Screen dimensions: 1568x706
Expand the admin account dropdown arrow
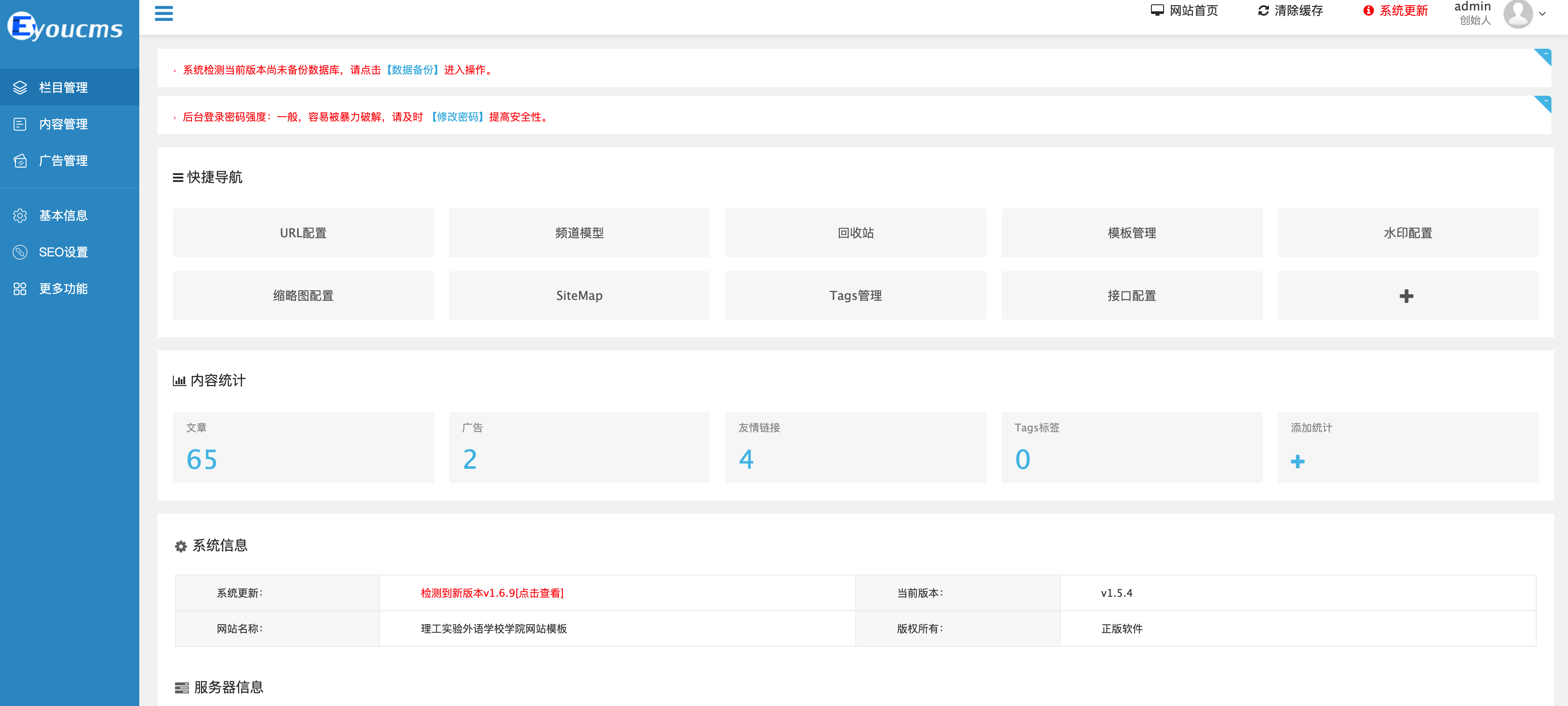click(1542, 13)
